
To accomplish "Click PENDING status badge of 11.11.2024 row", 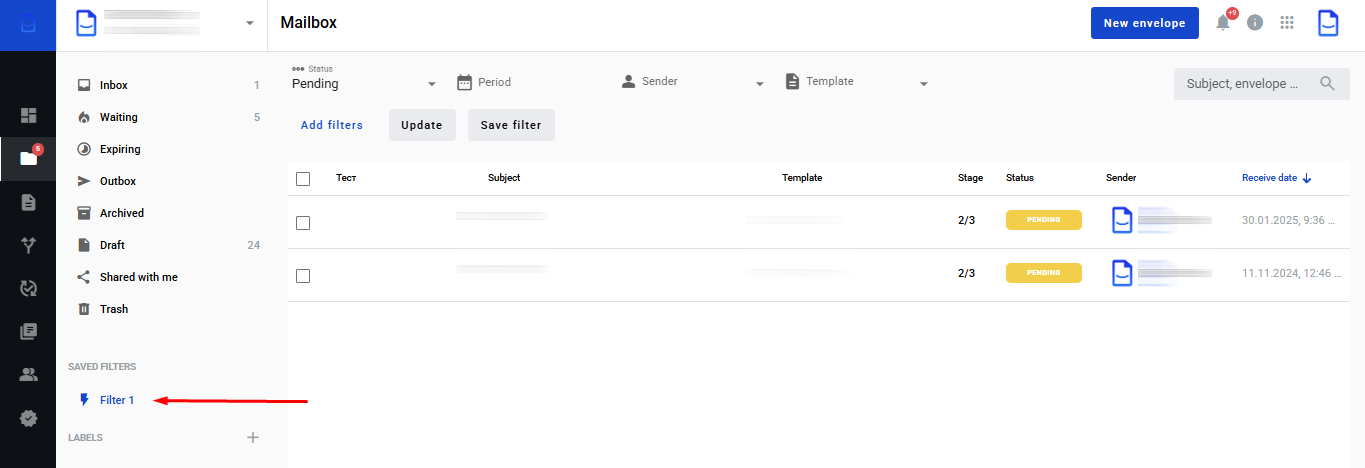I will click(1044, 273).
